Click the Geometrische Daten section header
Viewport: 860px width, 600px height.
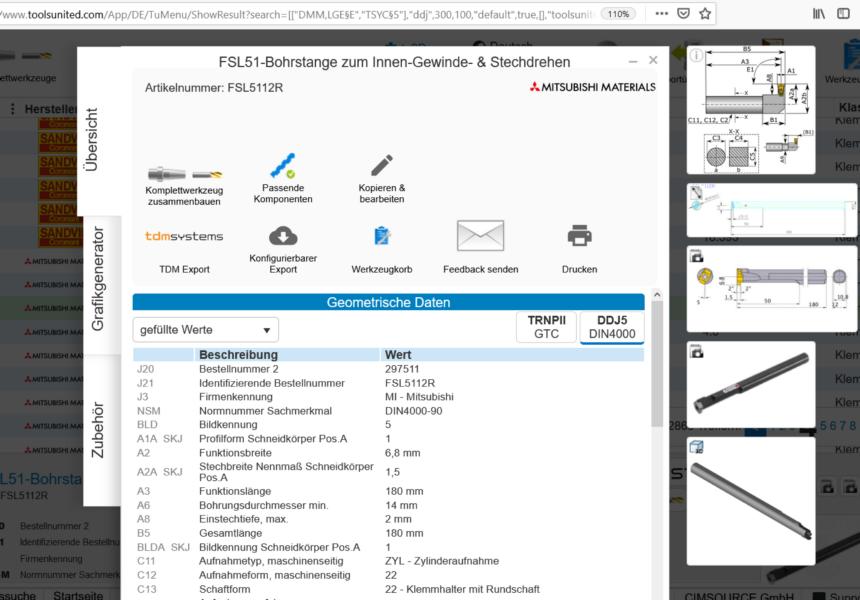(388, 302)
